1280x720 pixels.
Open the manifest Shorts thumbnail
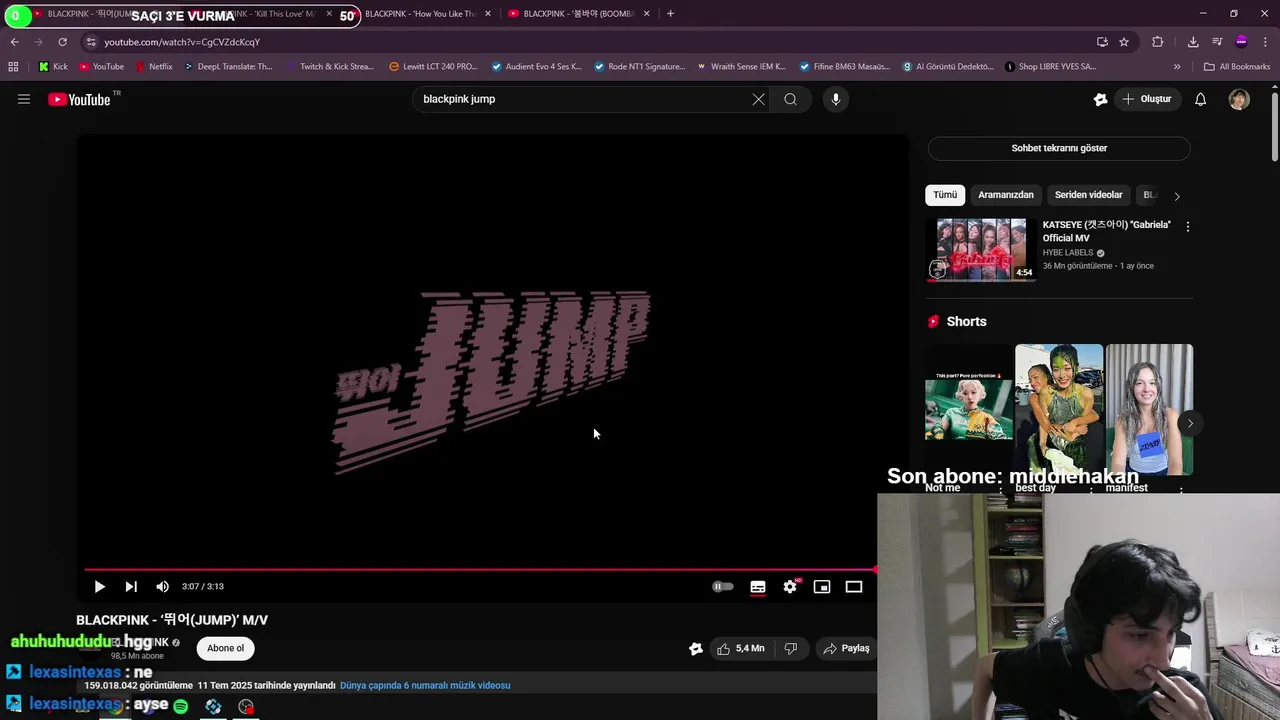[1149, 407]
